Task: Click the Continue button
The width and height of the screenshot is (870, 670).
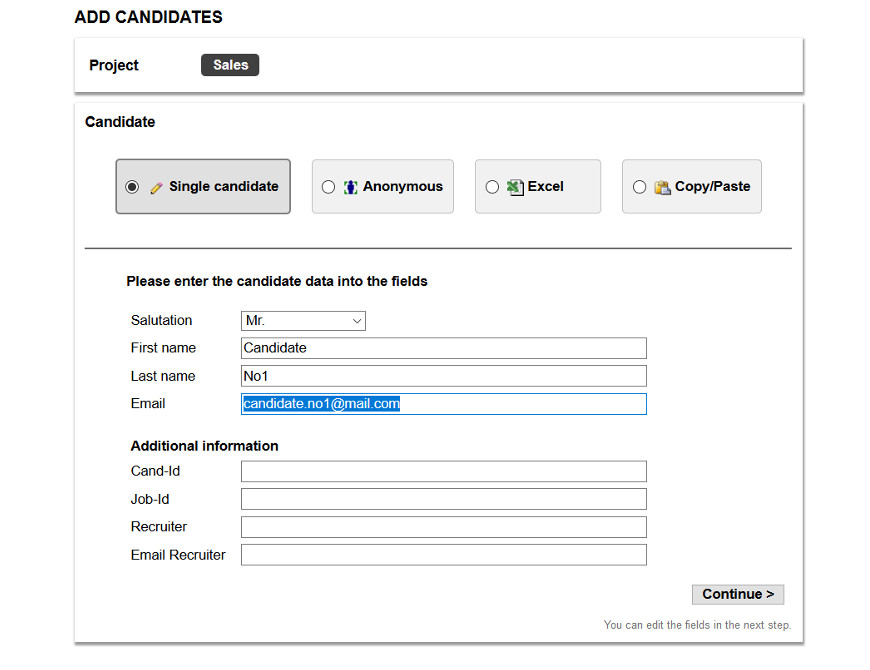Action: click(738, 594)
